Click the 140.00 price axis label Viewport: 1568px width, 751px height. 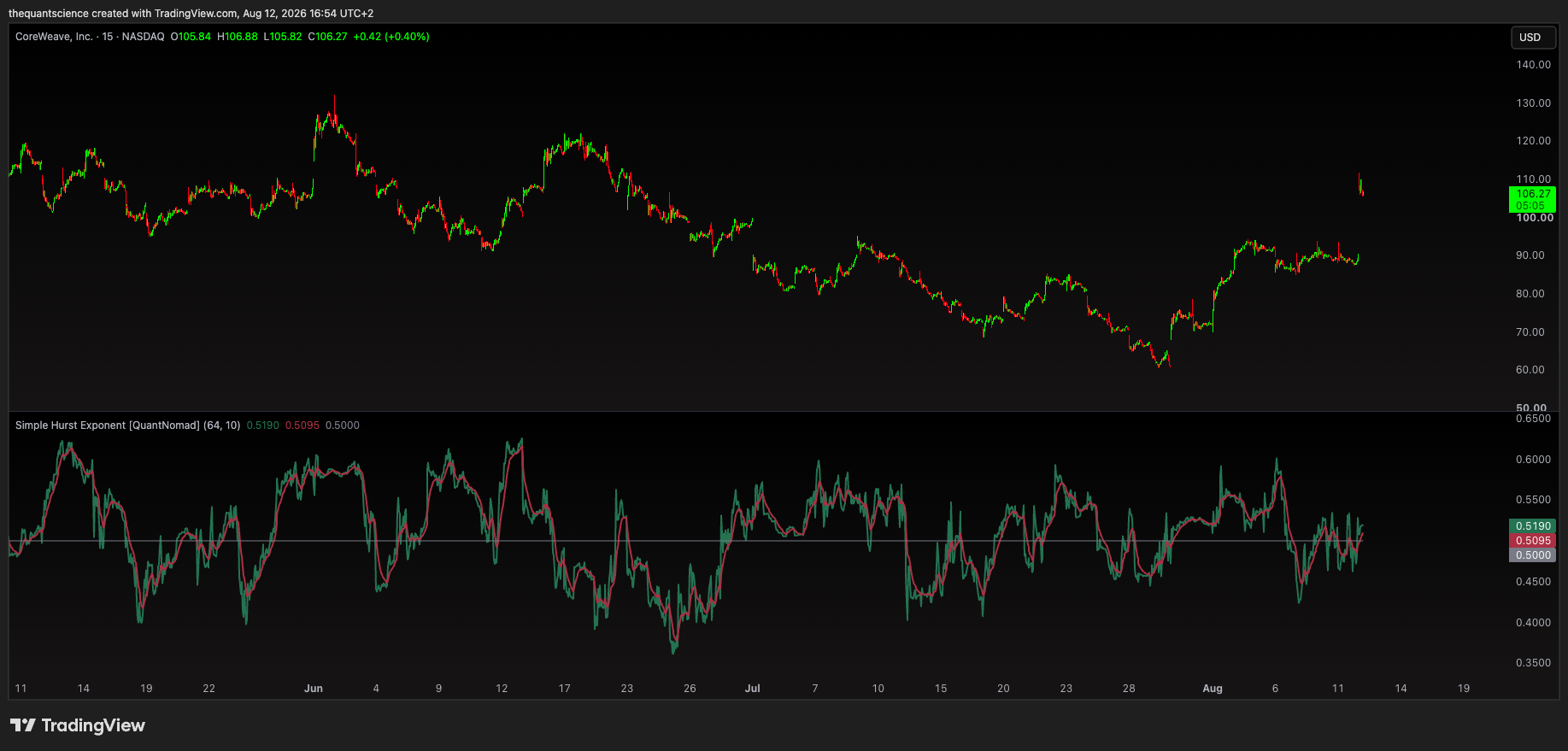click(1533, 65)
